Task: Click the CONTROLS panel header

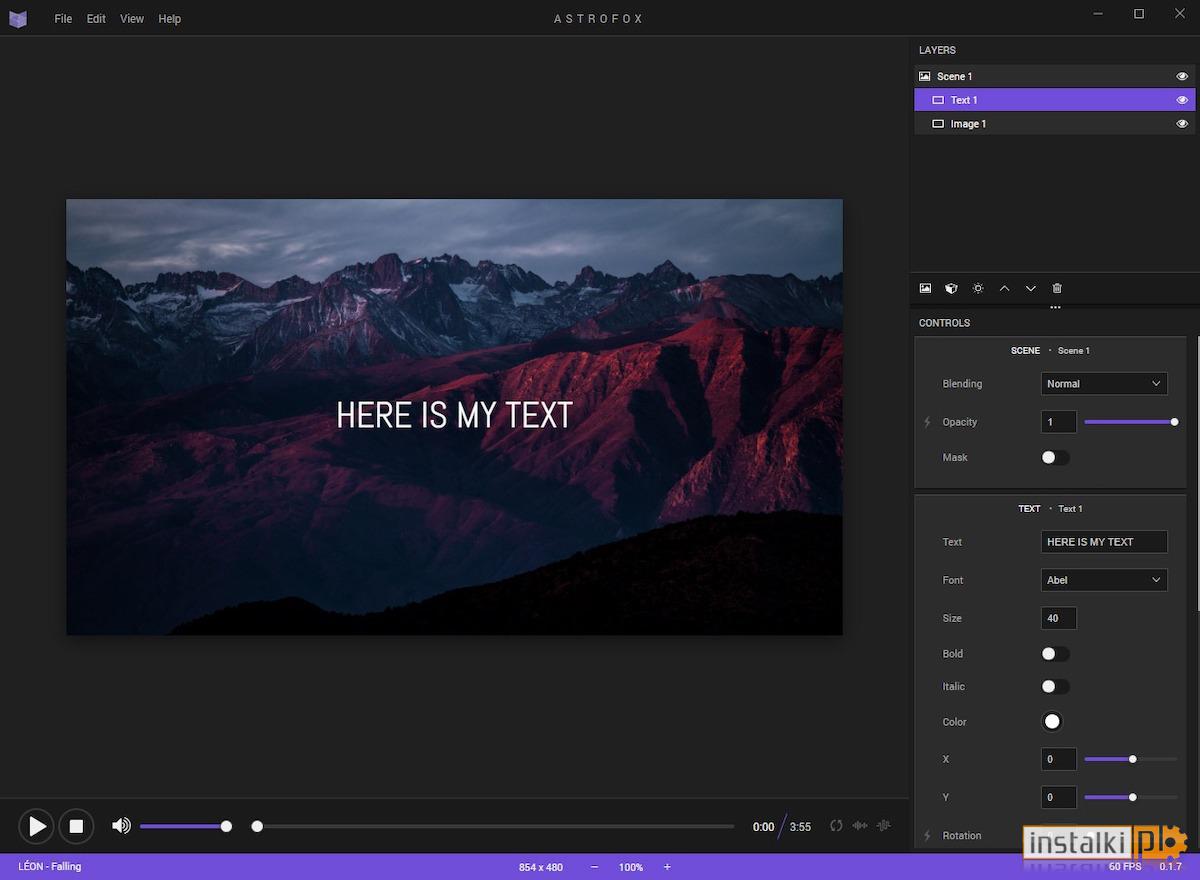Action: click(945, 323)
